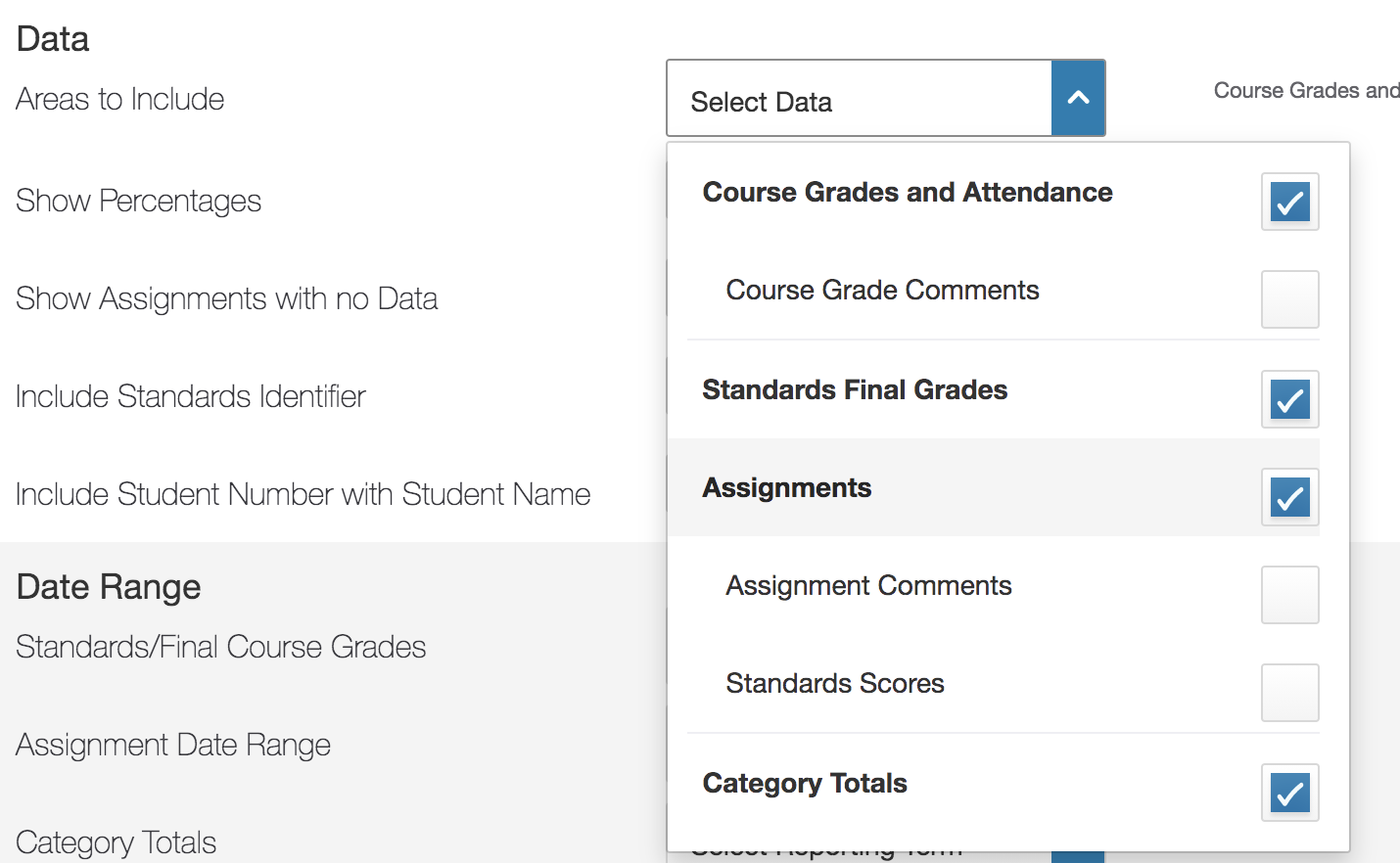Check the Assignment Comments box

pos(1289,595)
